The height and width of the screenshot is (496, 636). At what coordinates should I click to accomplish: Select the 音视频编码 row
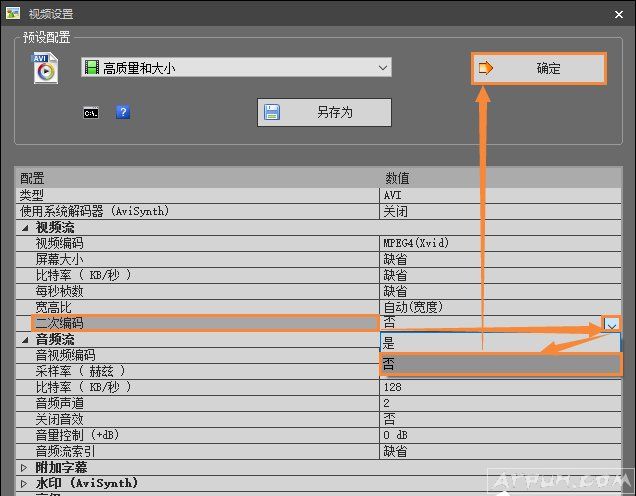click(198, 355)
